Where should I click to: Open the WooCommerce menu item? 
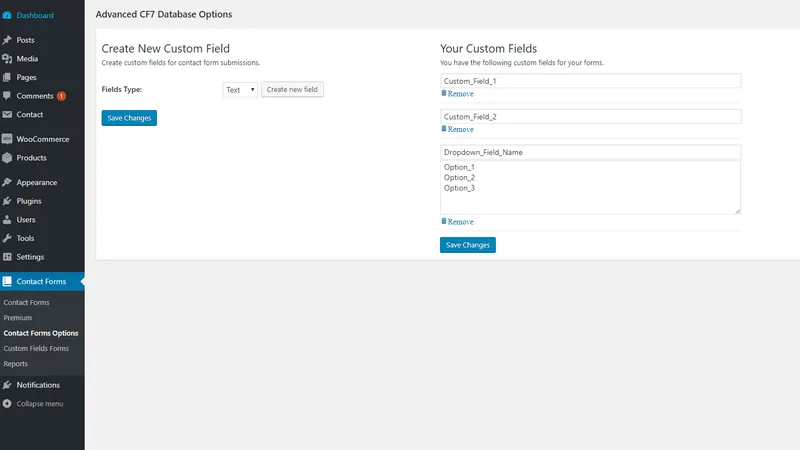coord(42,139)
